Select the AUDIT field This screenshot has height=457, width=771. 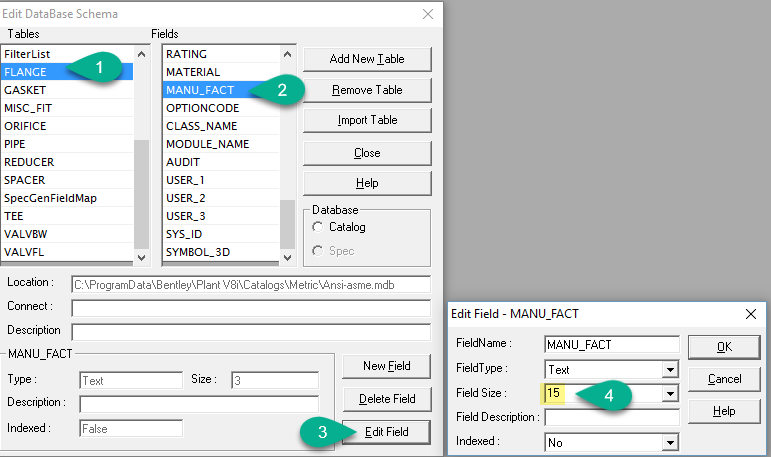[x=221, y=162]
